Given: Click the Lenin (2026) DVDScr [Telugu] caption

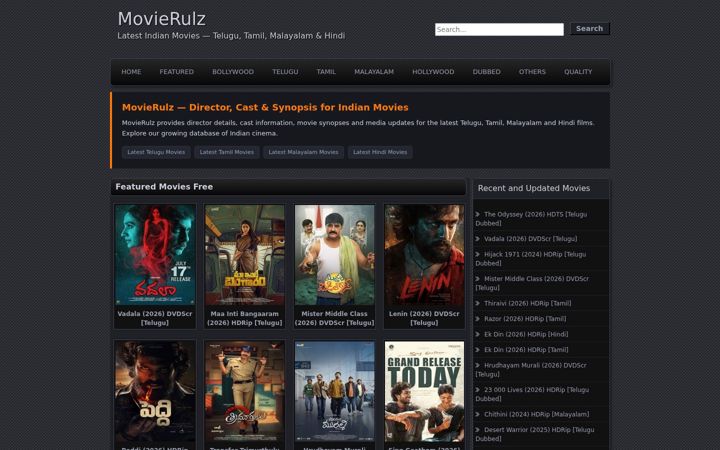Looking at the screenshot, I should click(x=424, y=318).
